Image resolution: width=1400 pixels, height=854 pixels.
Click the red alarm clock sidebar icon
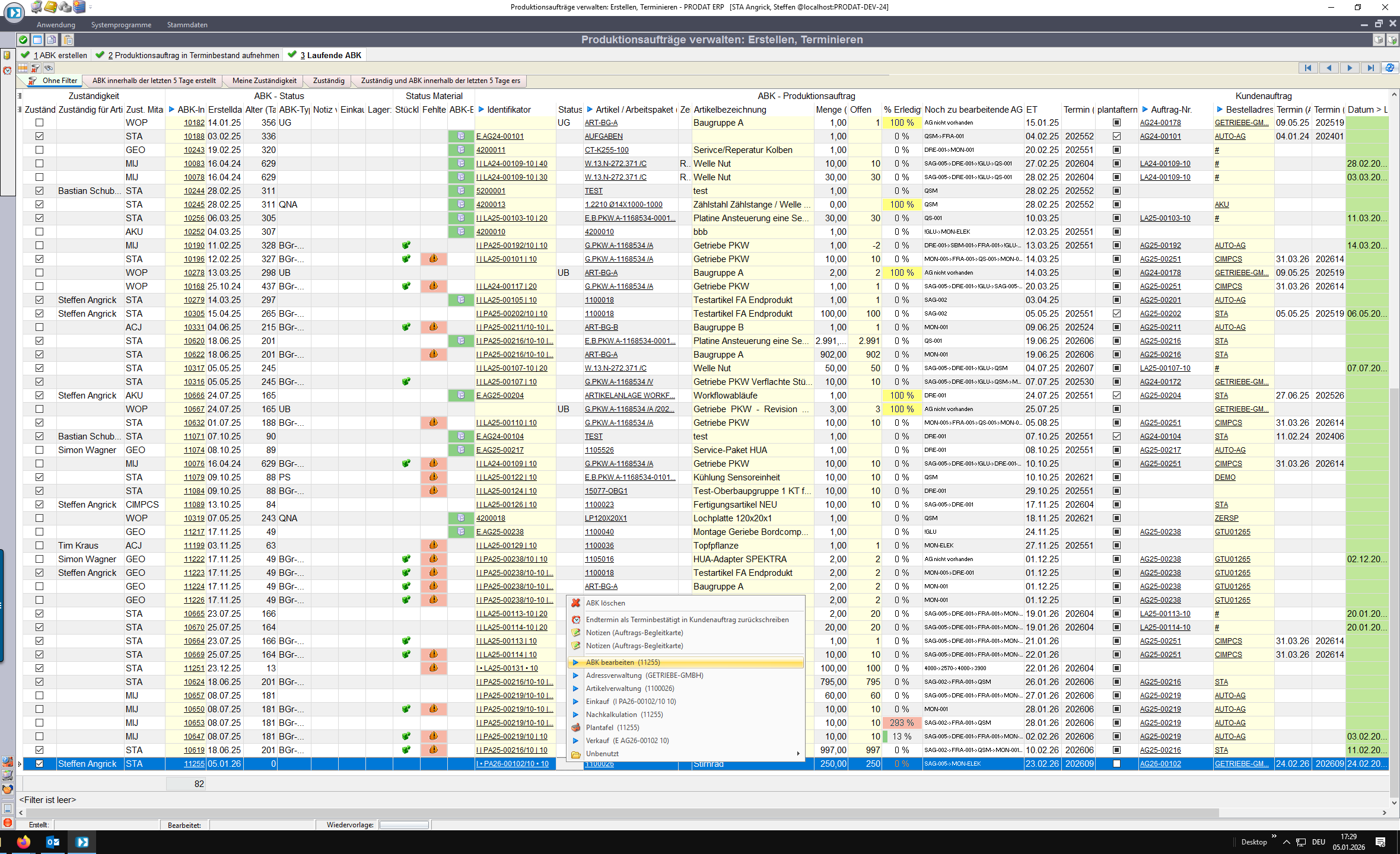pos(7,71)
